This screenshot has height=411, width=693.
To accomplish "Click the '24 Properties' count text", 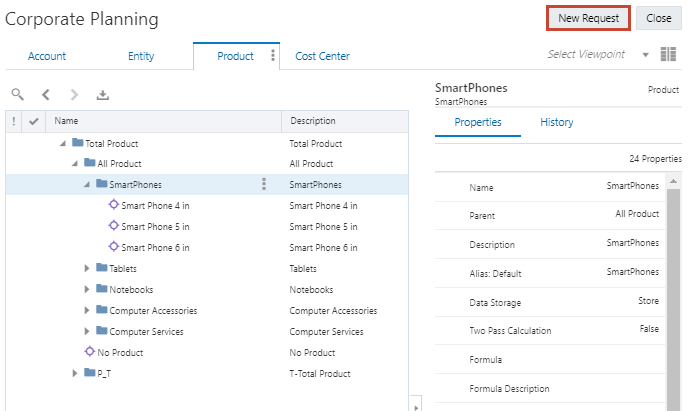I will [x=655, y=159].
